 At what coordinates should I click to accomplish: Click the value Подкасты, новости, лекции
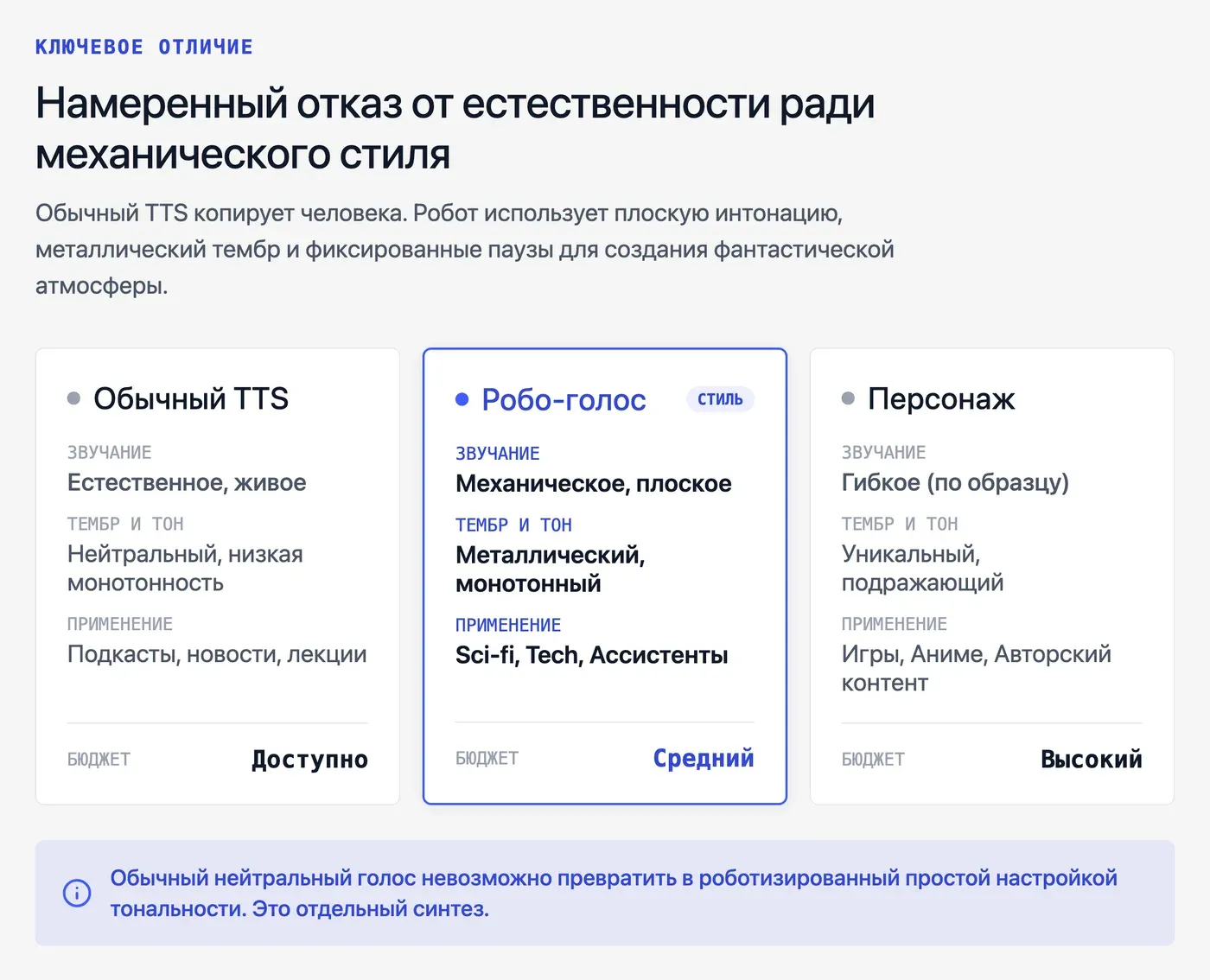[217, 654]
